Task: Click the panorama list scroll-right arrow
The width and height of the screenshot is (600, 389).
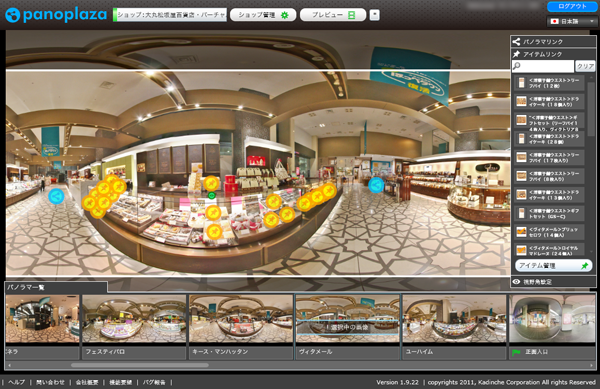Action: click(592, 365)
